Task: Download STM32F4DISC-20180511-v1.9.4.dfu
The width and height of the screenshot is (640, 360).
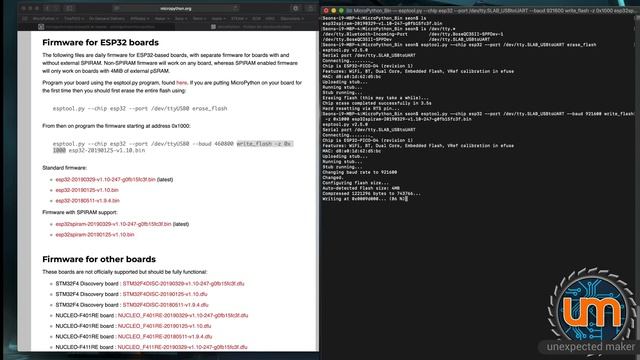Action: 165,304
